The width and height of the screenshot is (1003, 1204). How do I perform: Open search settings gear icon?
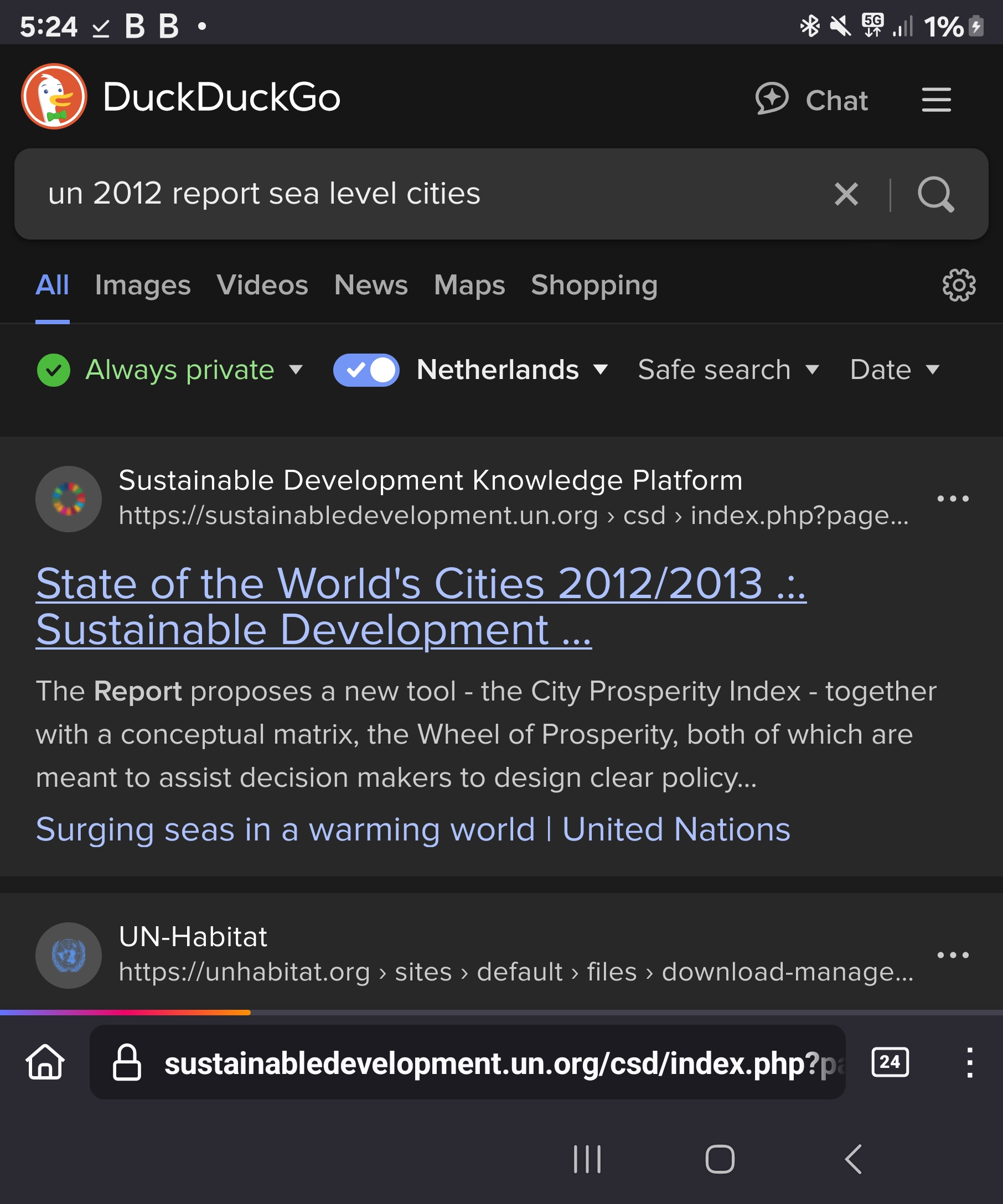(958, 285)
